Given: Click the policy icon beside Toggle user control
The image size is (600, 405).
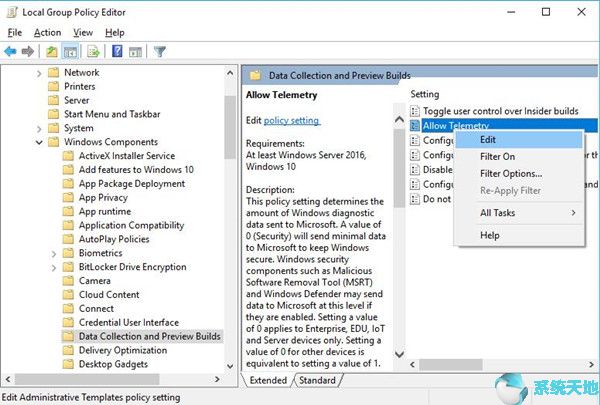Looking at the screenshot, I should [x=414, y=111].
